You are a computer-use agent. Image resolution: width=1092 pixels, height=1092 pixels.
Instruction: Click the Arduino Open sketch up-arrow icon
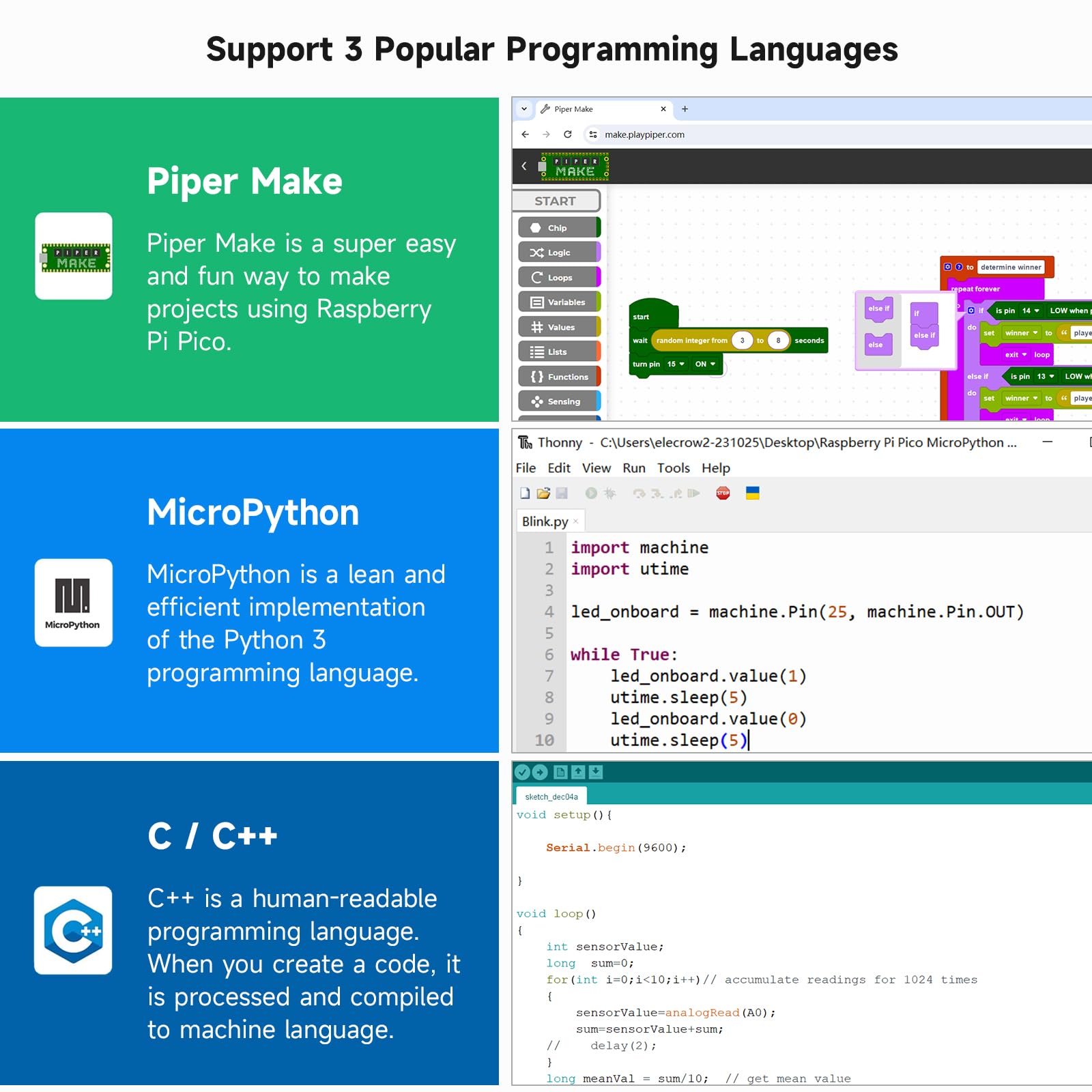point(578,772)
